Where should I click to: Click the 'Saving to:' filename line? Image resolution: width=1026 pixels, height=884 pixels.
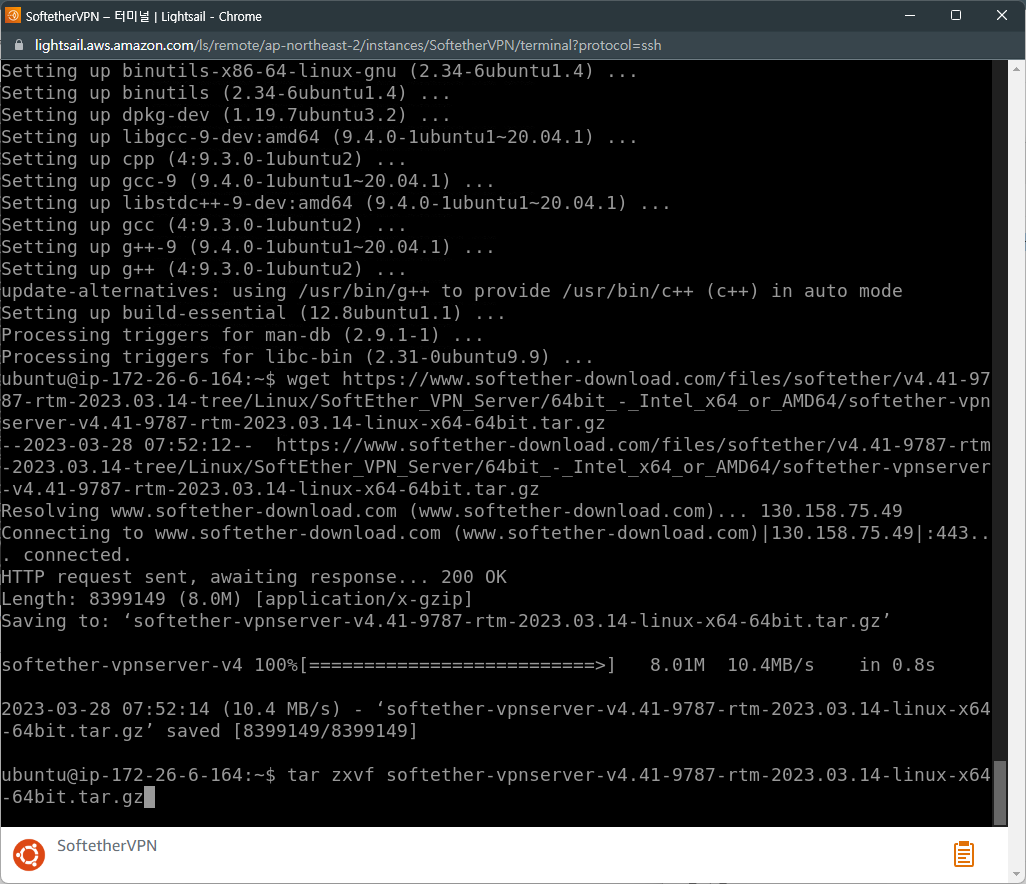coord(446,621)
